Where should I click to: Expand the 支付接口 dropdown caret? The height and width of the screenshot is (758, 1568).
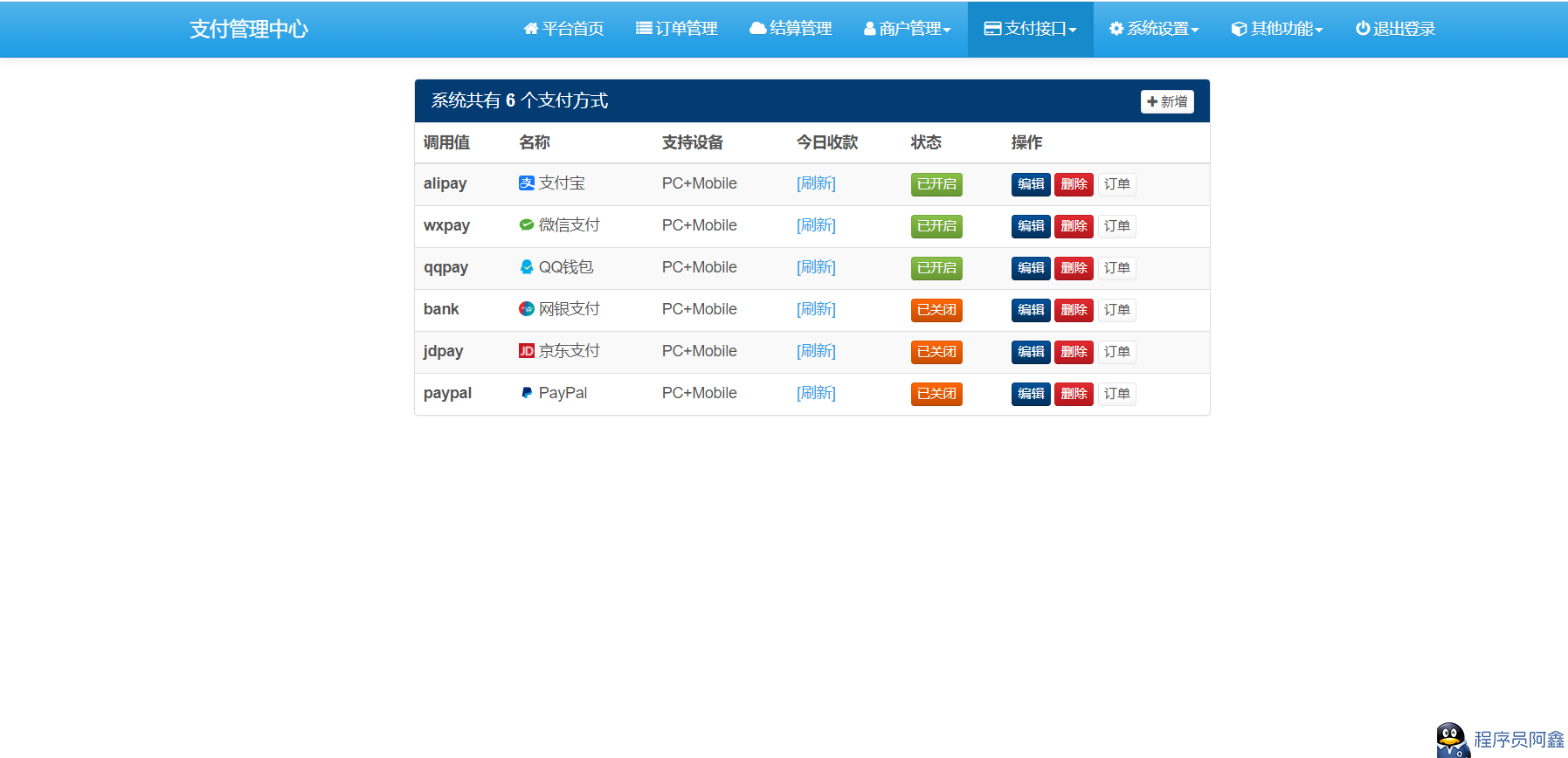click(1073, 31)
